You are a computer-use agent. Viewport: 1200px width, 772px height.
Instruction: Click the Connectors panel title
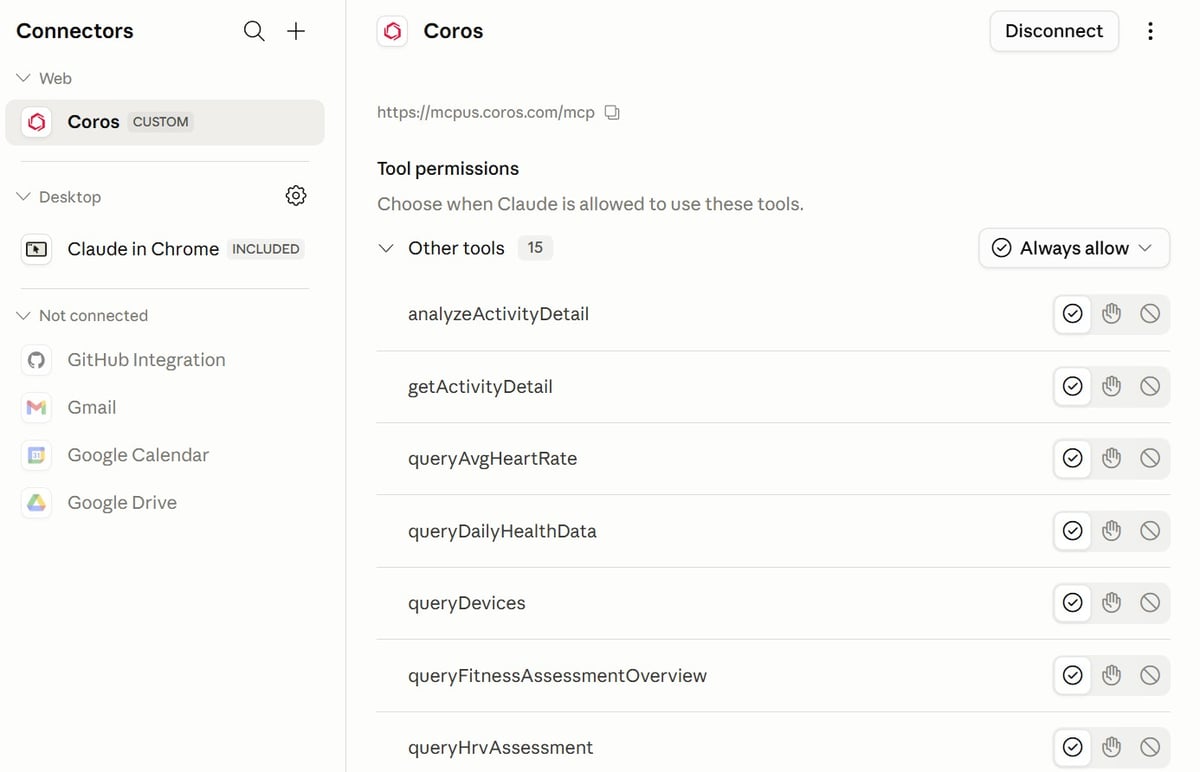(75, 31)
